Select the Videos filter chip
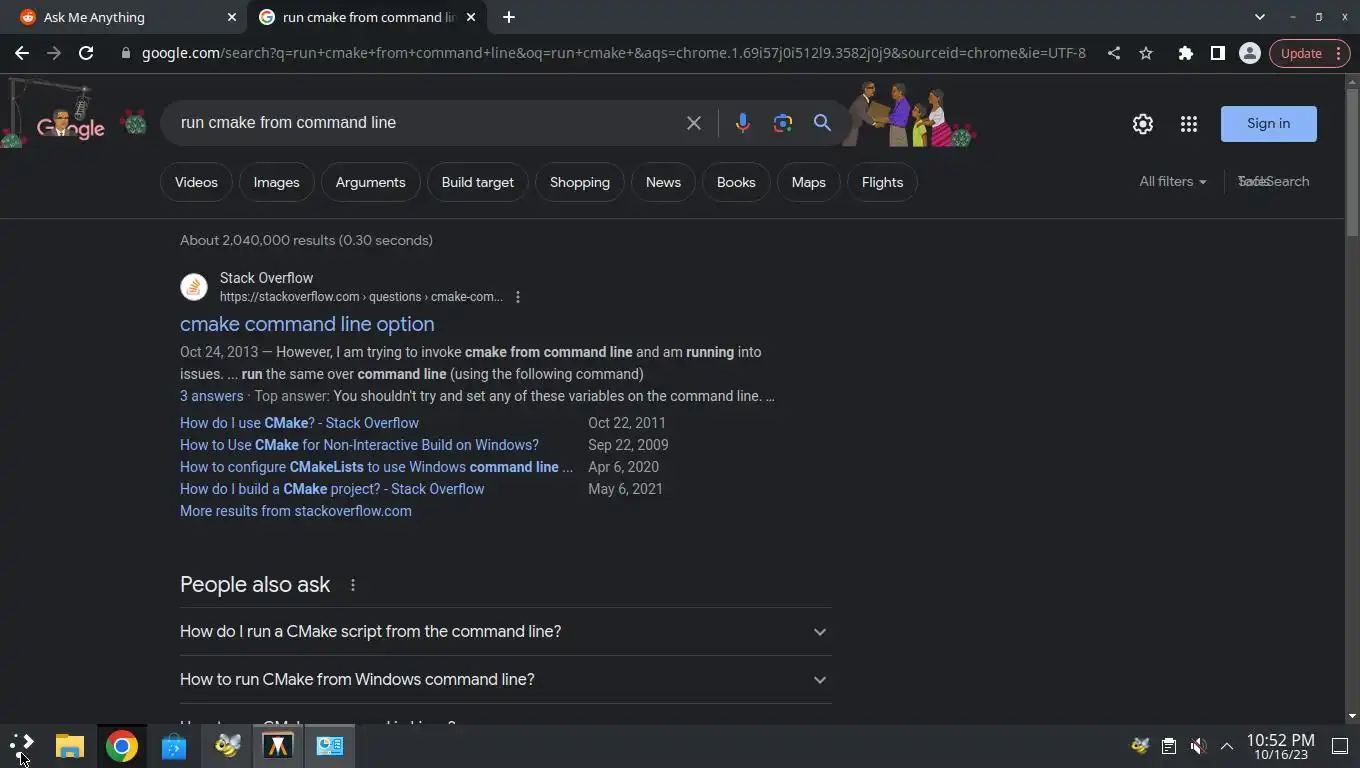This screenshot has width=1360, height=768. [196, 182]
